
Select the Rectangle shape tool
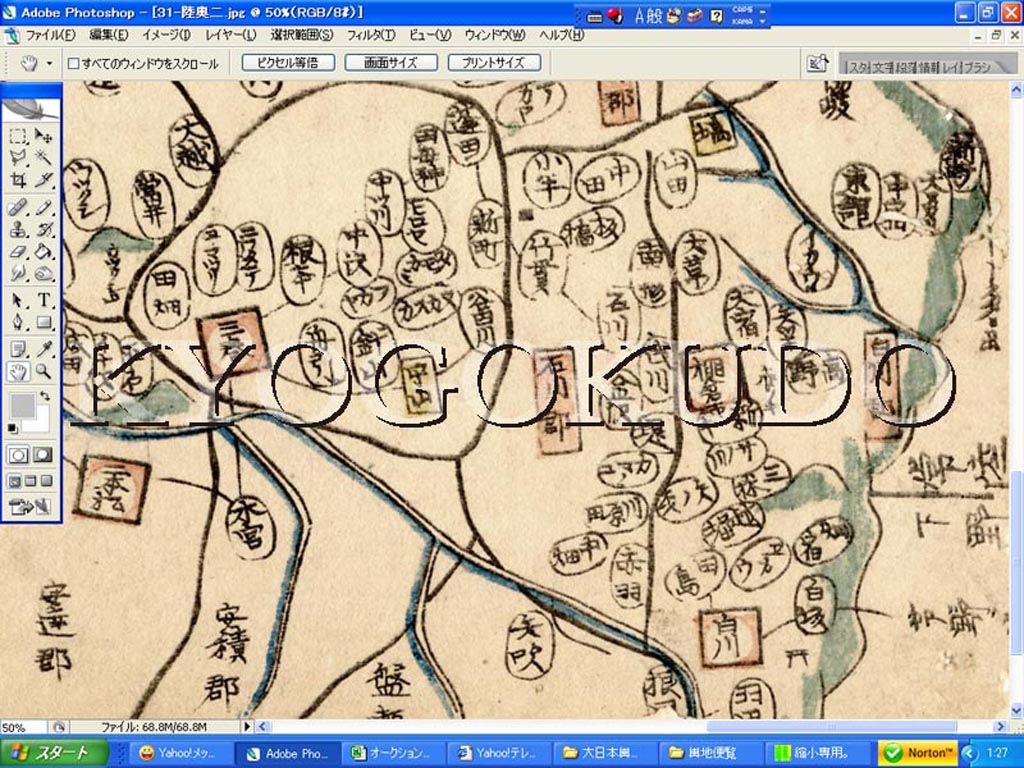[43, 323]
